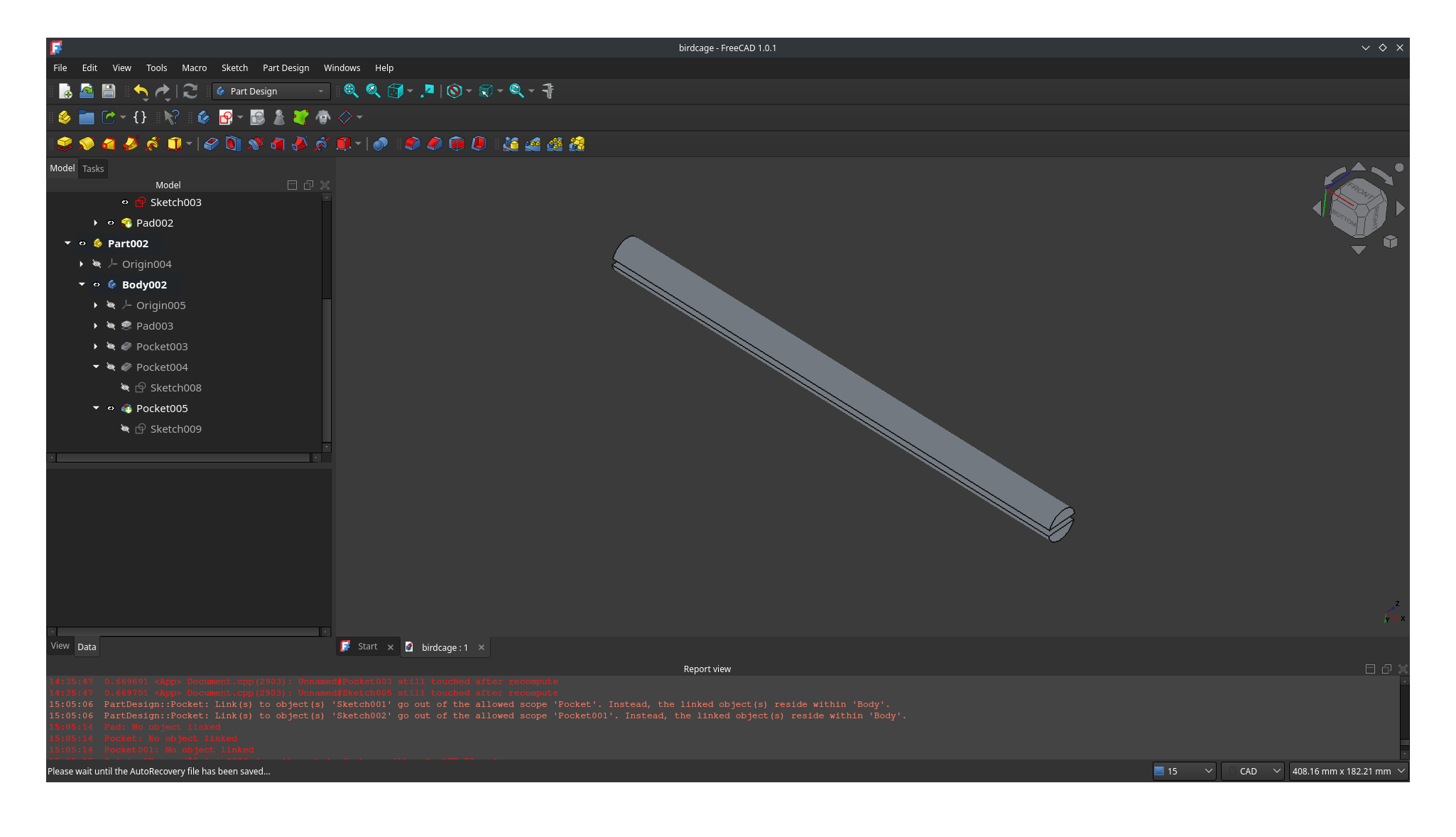Open the Measure caliper tool
Screen dimensions: 1456x837
[x=548, y=91]
